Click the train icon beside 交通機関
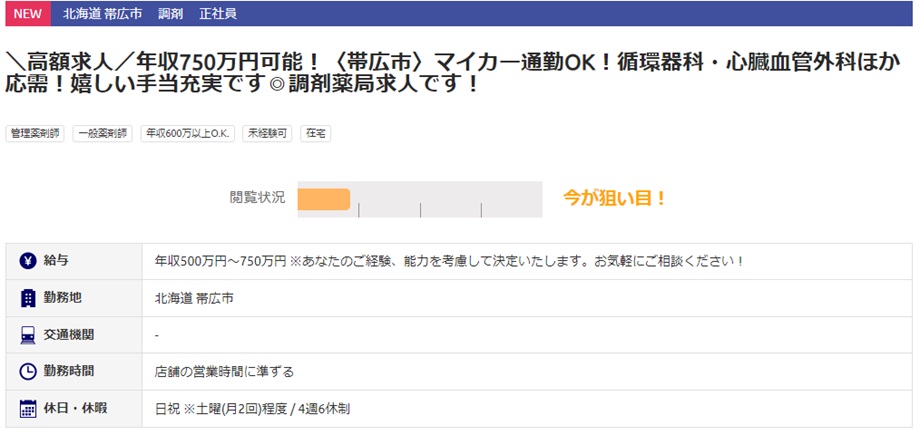This screenshot has height=435, width=920. (28, 335)
